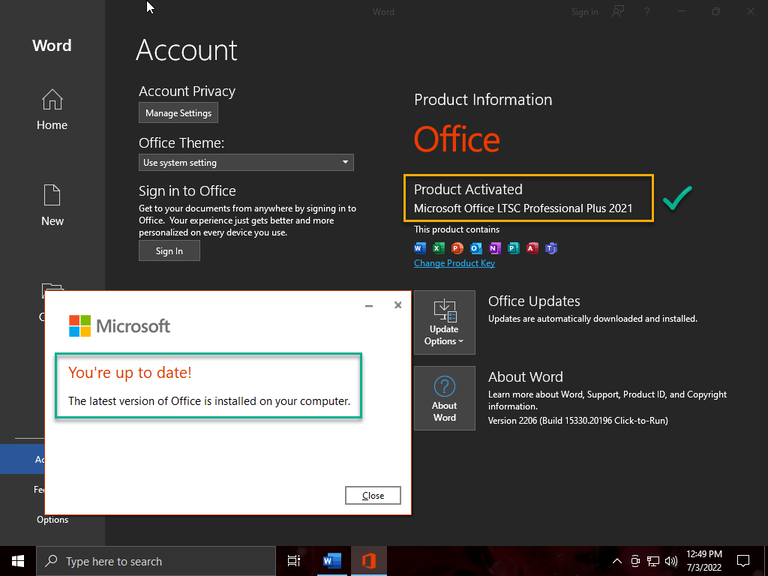Screen dimensions: 768x576
Task: Click the PowerPoint icon in product contents
Action: [x=457, y=248]
